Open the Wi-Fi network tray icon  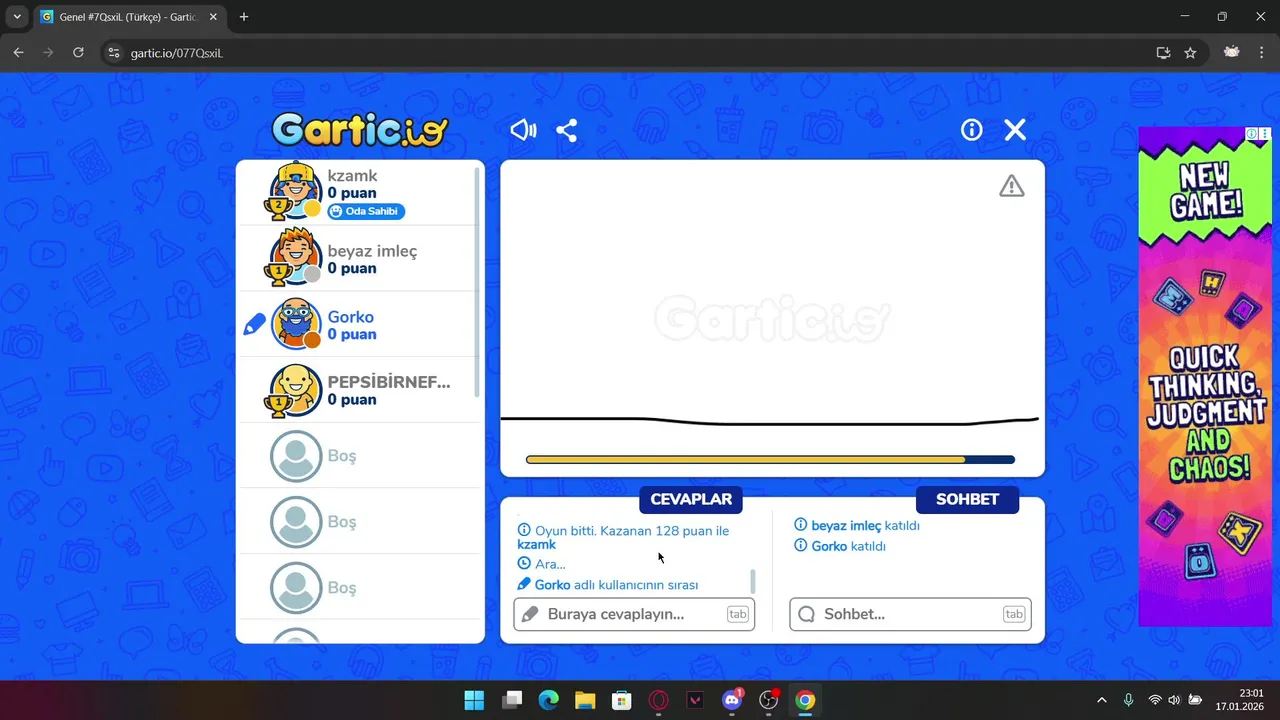[x=1155, y=700]
